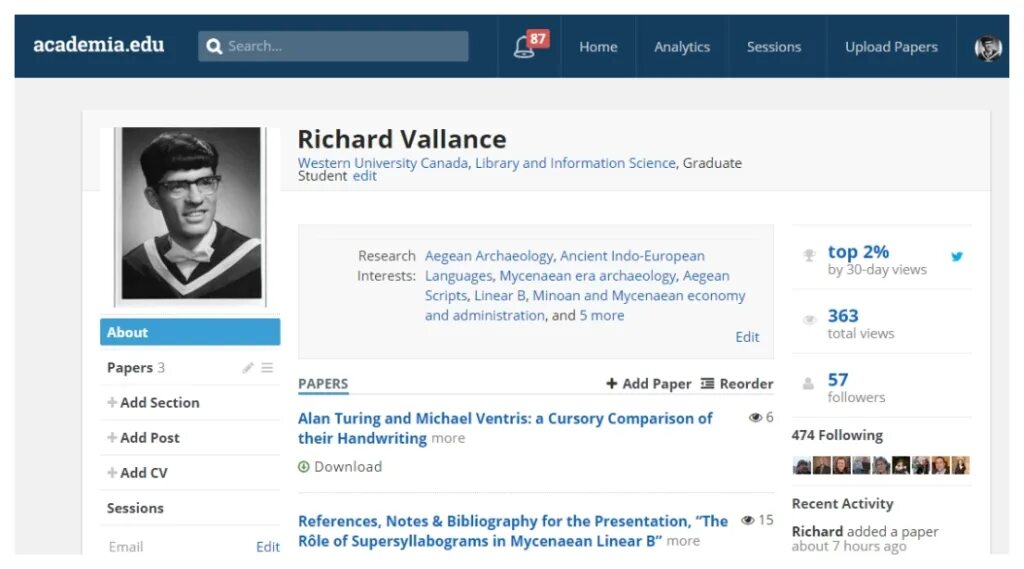
Task: Click the Add Paper button
Action: pos(648,383)
